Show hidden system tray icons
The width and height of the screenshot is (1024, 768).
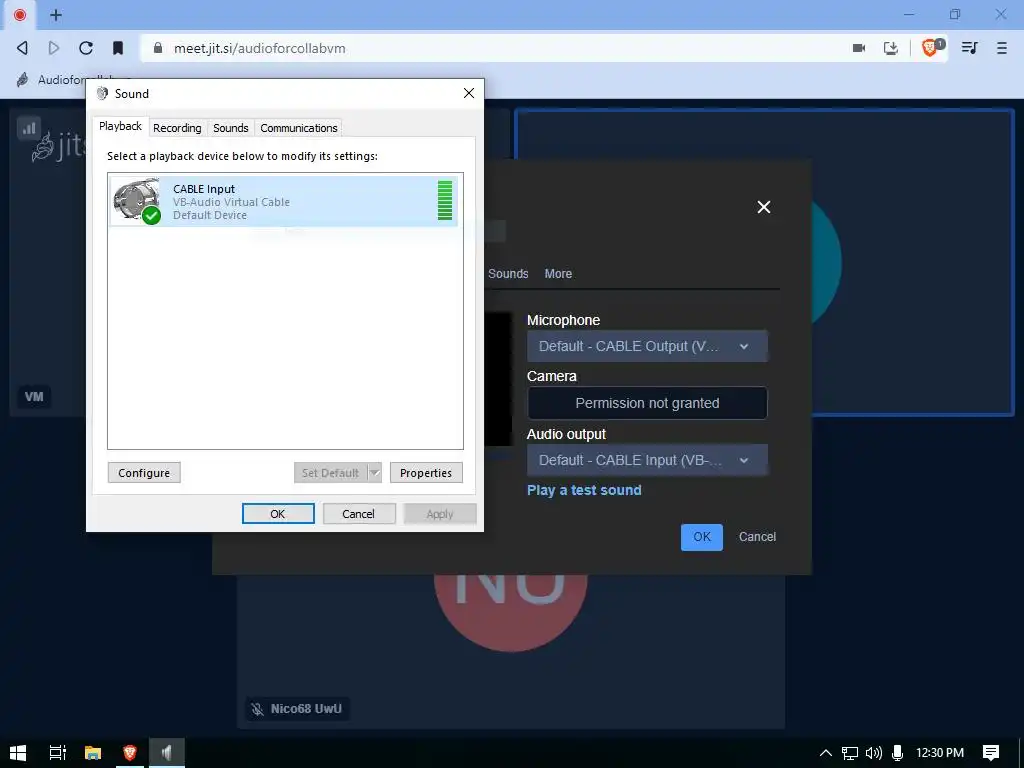pyautogui.click(x=825, y=753)
